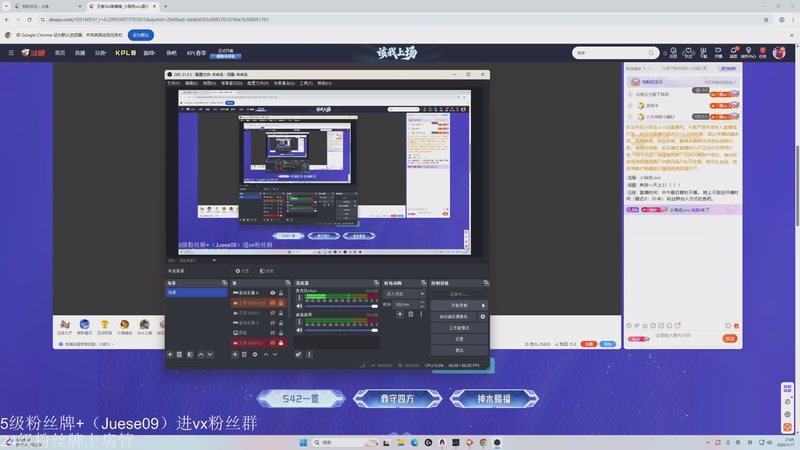Remove selected scene with Scenes trash icon
The width and height of the screenshot is (800, 450).
180,355
